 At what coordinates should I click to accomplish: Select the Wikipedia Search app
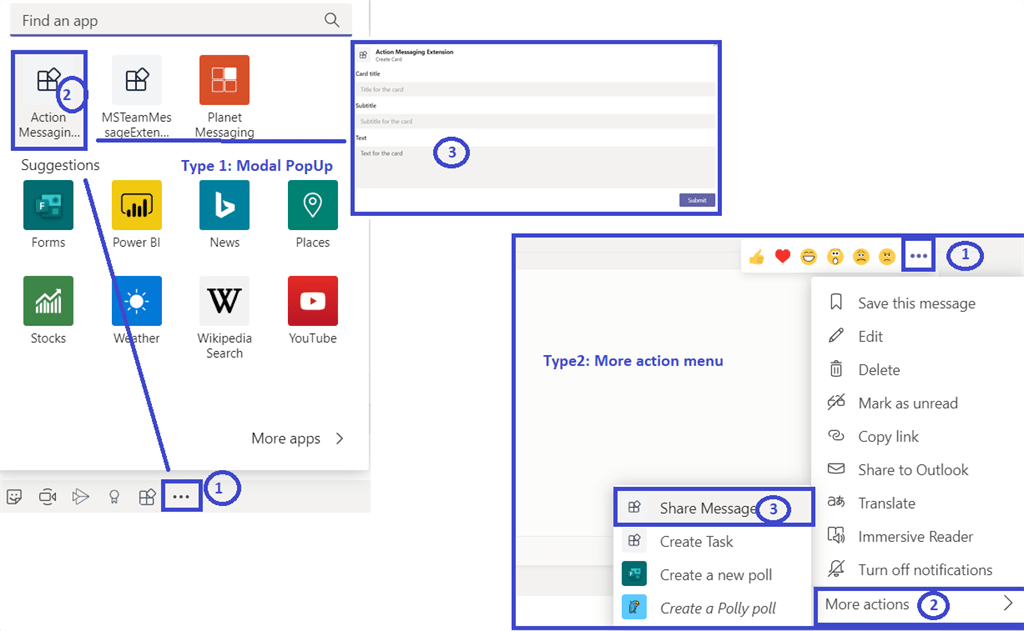[x=224, y=301]
